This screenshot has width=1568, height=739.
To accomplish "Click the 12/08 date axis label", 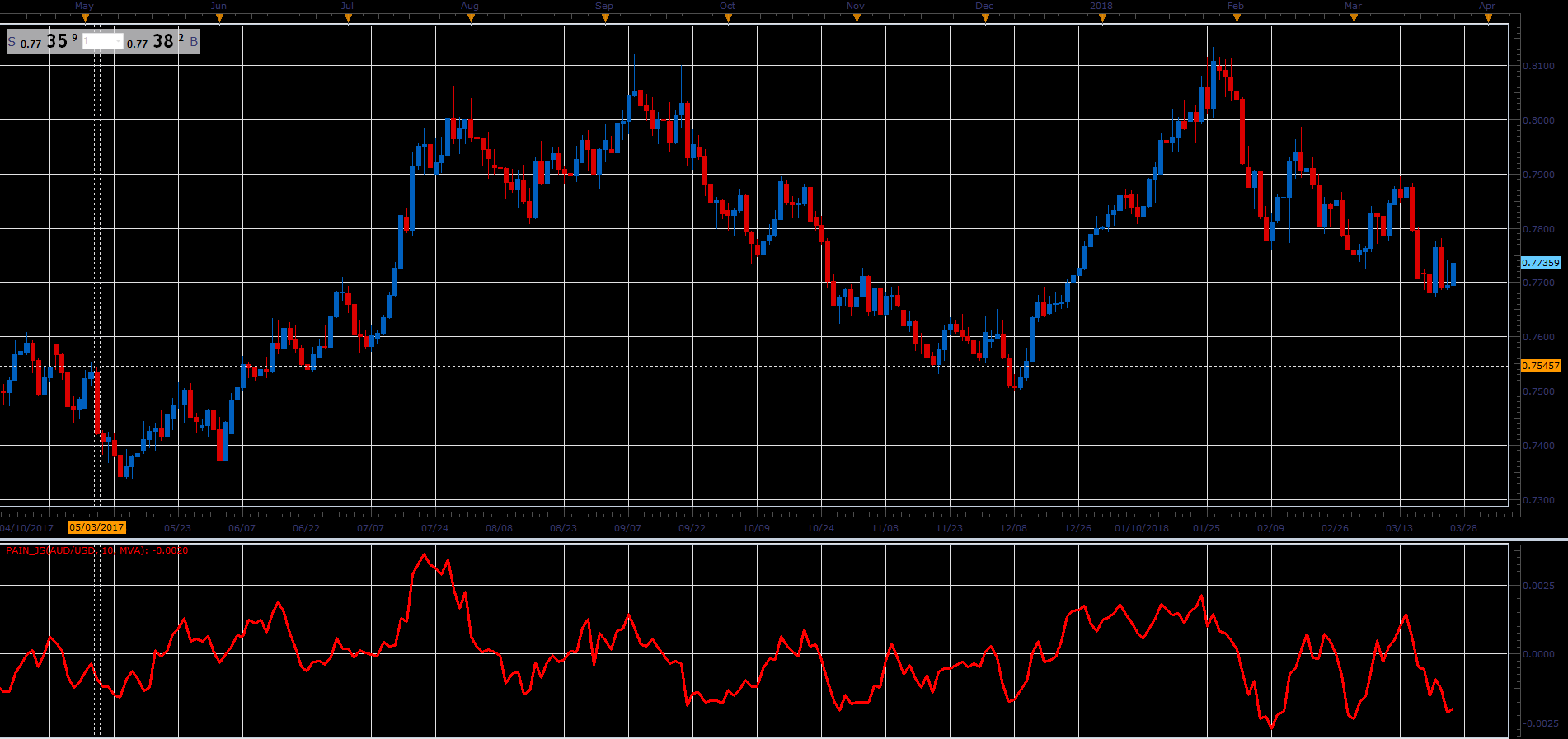I will coord(1013,528).
